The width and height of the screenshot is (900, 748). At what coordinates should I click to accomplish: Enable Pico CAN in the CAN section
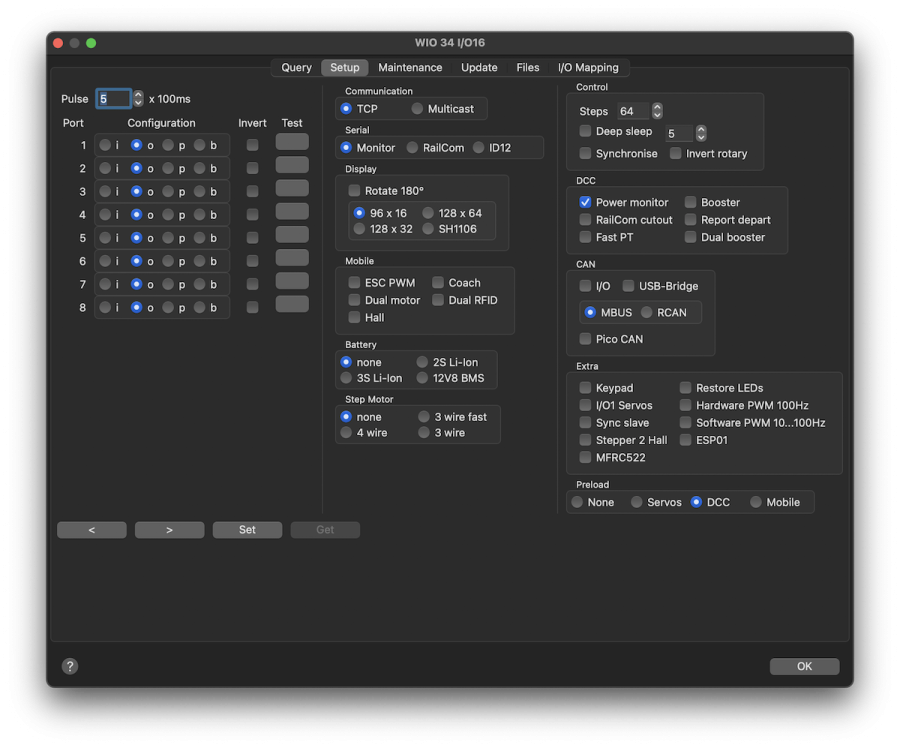tap(585, 339)
